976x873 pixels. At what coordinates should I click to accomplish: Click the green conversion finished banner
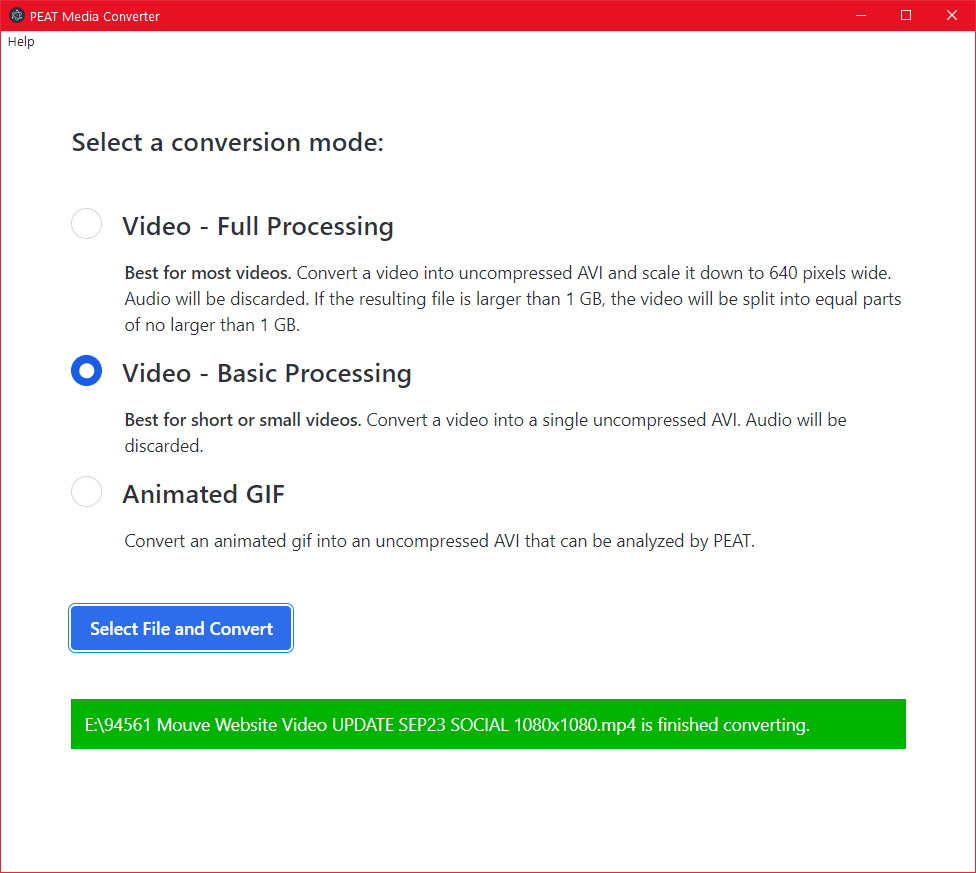487,724
